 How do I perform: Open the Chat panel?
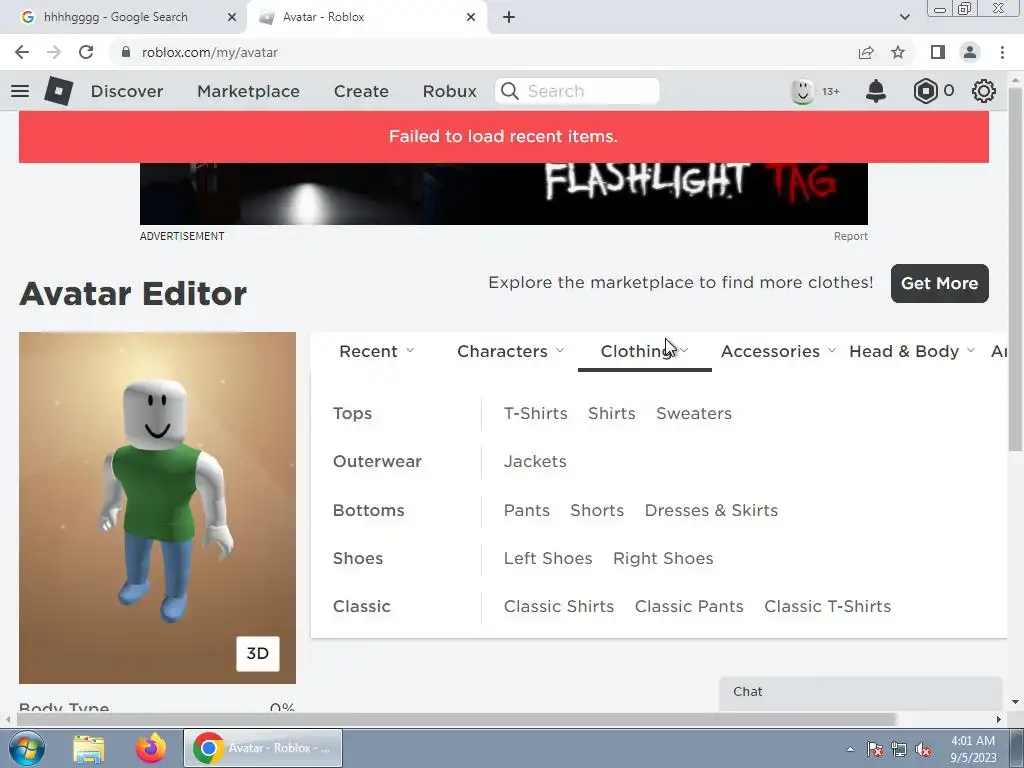point(860,692)
